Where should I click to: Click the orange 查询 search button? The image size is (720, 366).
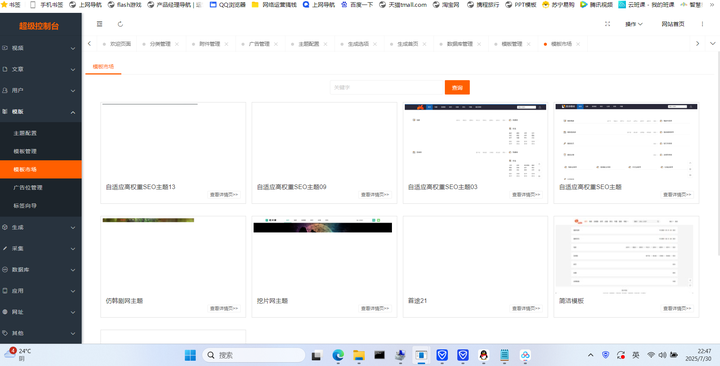[x=457, y=87]
